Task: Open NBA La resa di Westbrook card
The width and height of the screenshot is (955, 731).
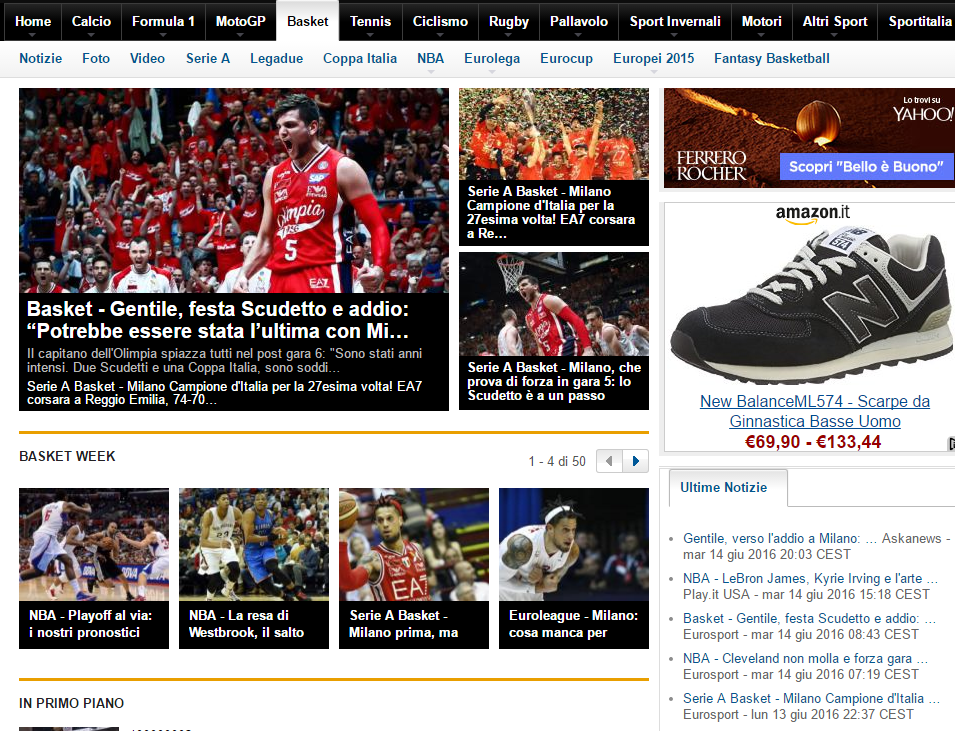Action: point(254,568)
